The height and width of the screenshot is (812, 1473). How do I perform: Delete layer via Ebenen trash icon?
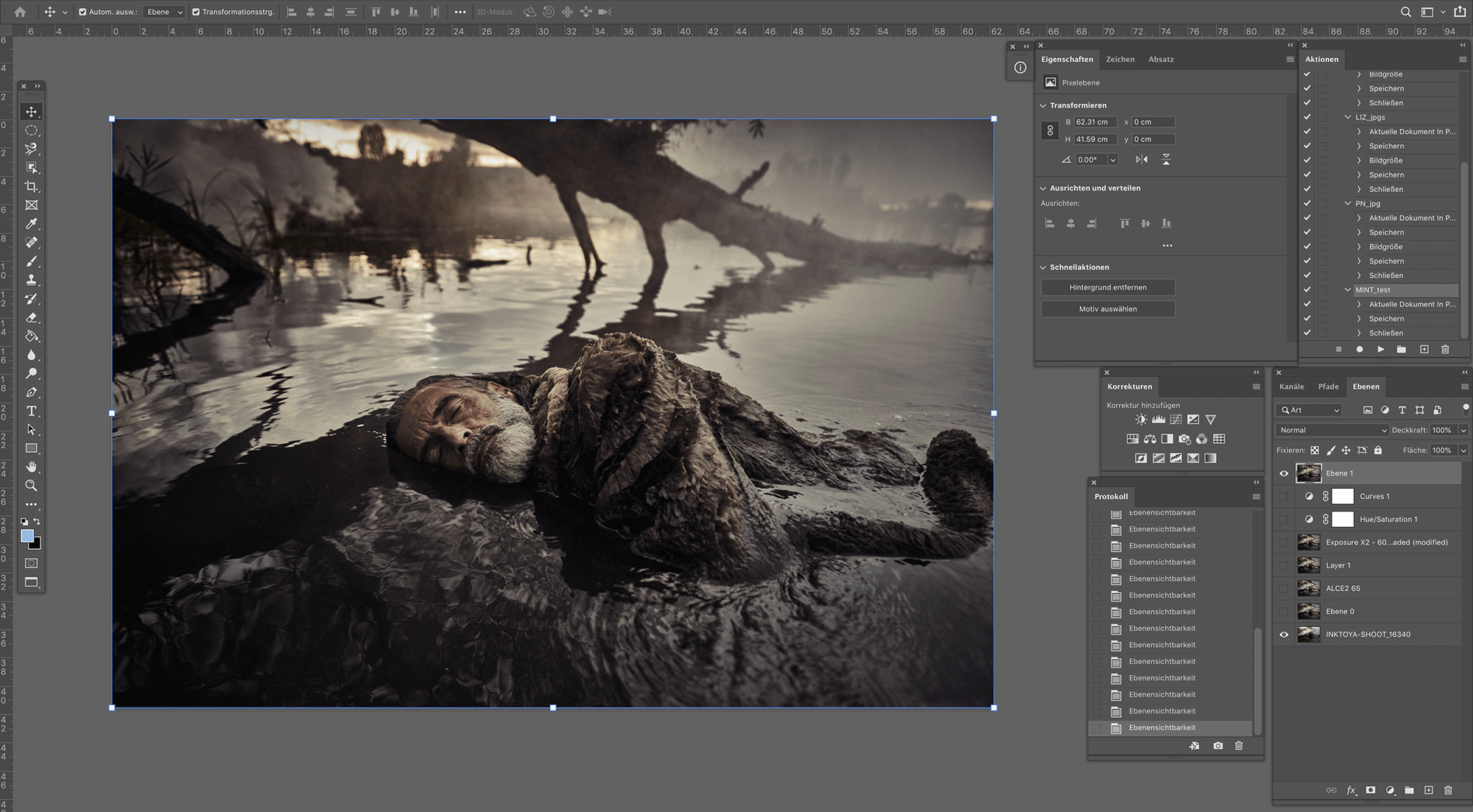tap(1448, 790)
